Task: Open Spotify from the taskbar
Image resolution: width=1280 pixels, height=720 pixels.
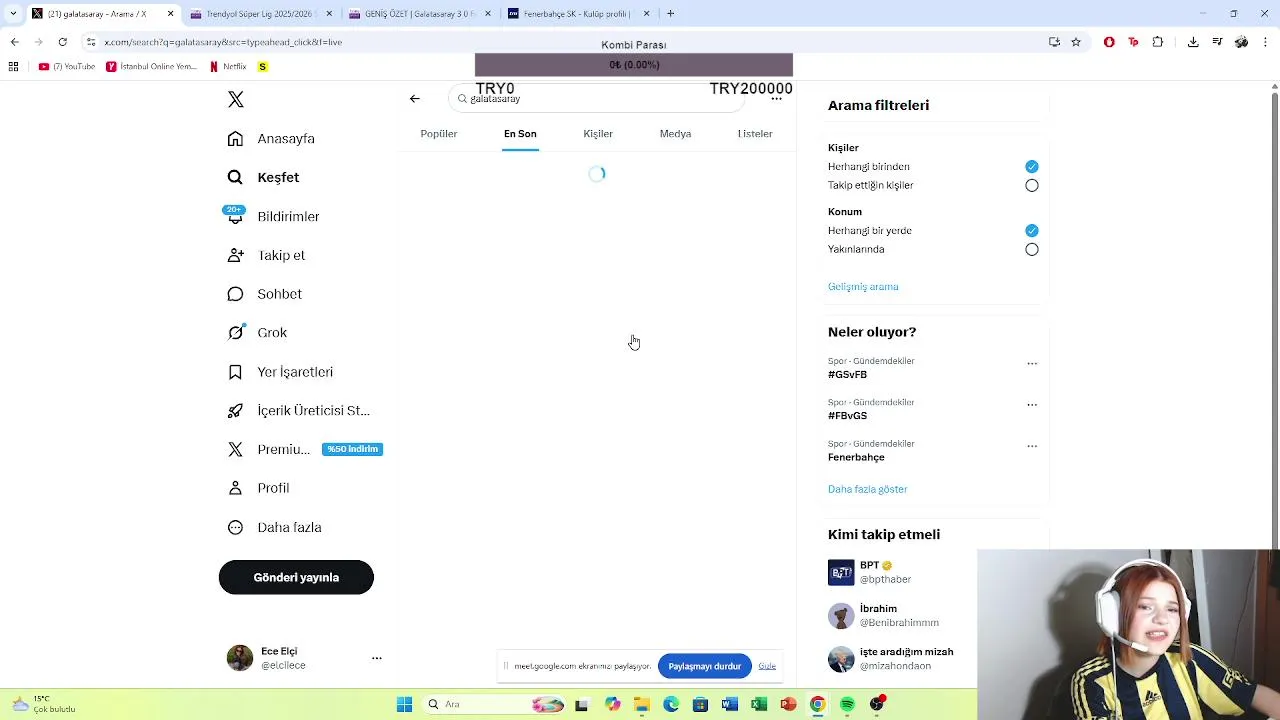Action: tap(847, 705)
